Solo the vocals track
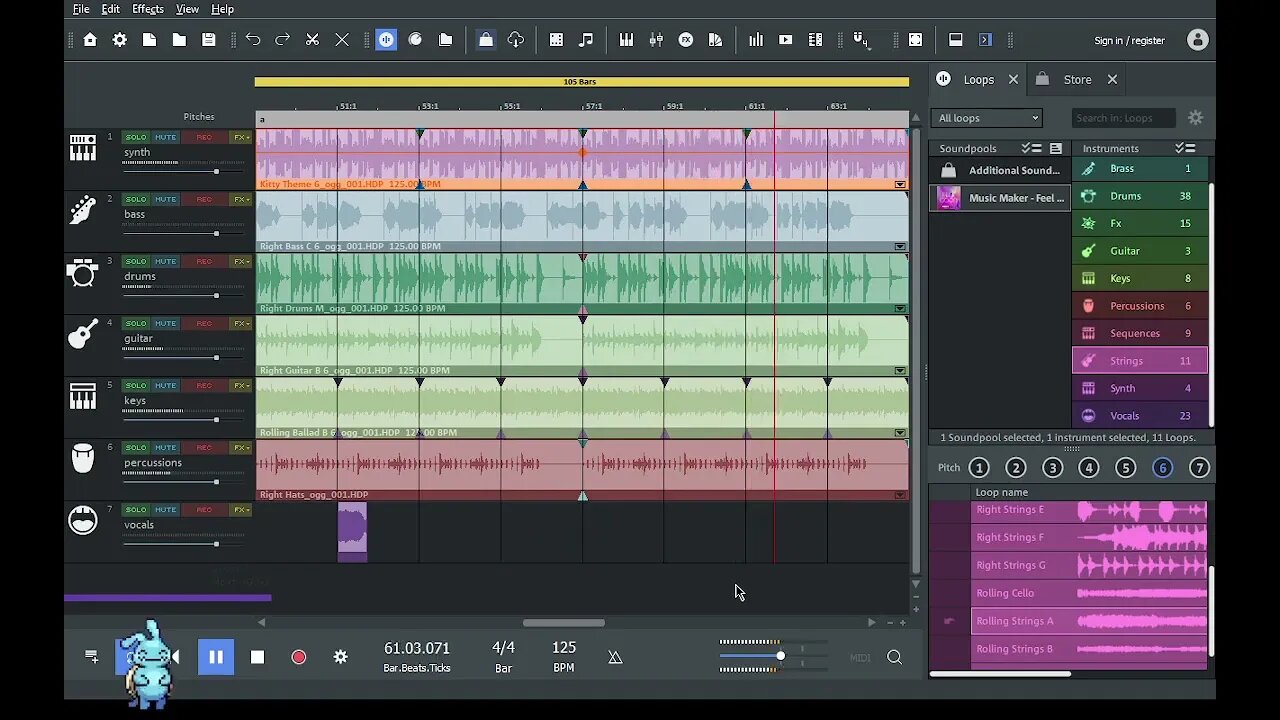The height and width of the screenshot is (720, 1280). 135,509
